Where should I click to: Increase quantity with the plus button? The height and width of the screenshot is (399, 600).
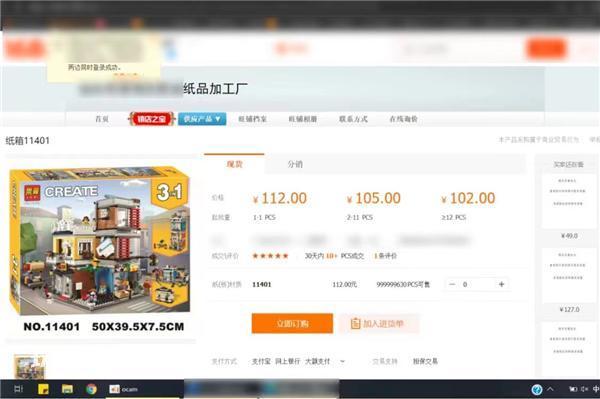(501, 284)
